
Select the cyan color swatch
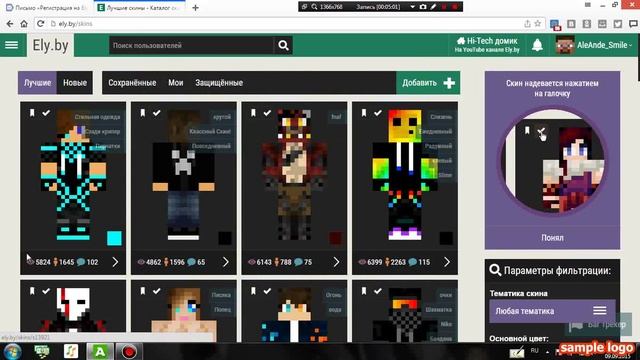click(114, 238)
